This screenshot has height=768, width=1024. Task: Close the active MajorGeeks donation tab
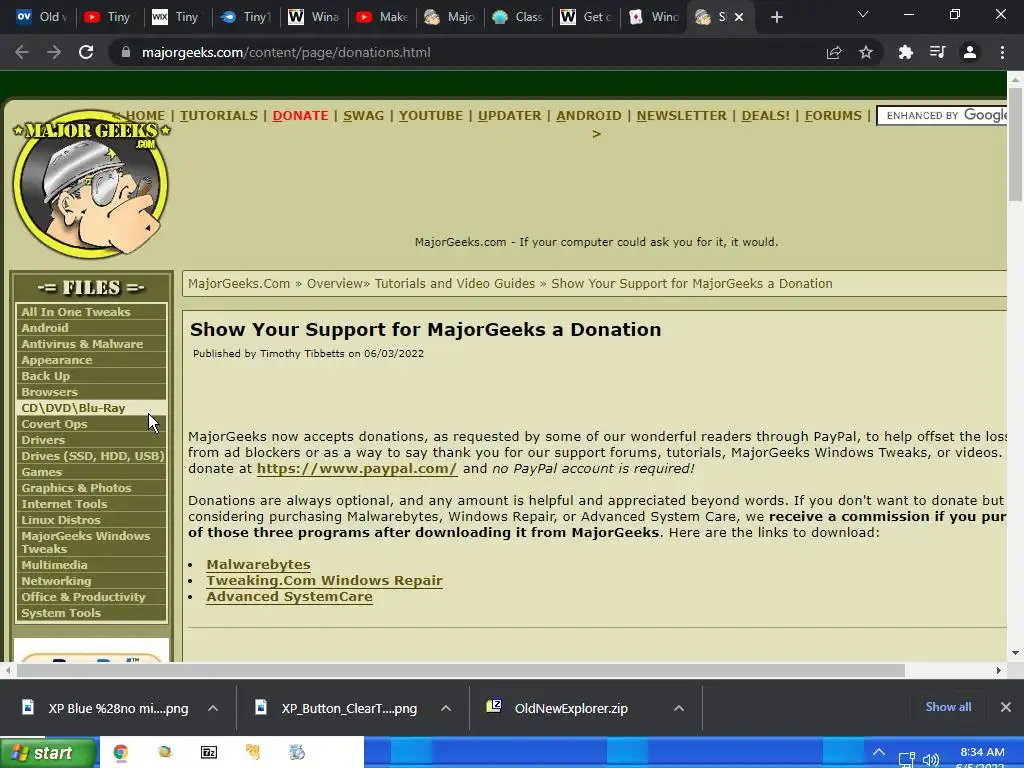tap(739, 17)
